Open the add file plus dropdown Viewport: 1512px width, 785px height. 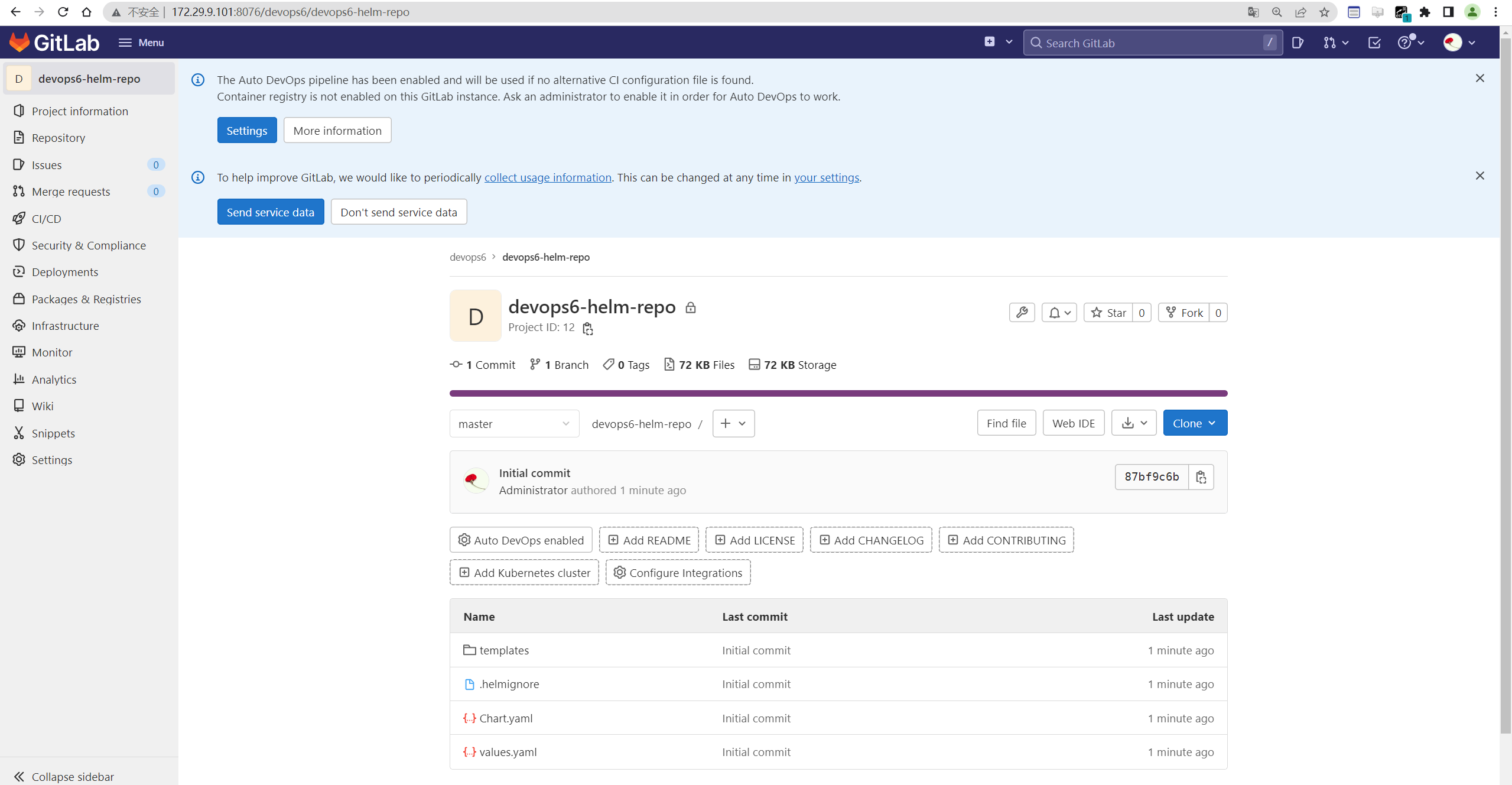733,423
